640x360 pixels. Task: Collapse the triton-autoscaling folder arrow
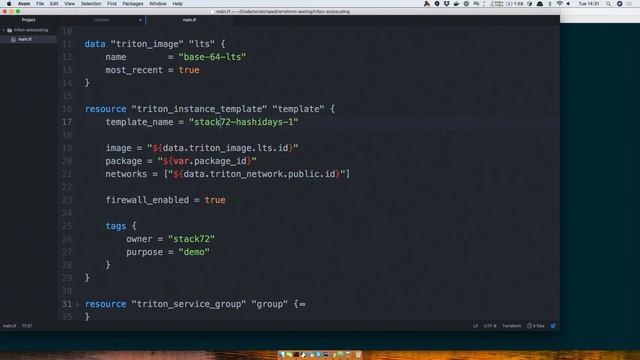coord(4,30)
